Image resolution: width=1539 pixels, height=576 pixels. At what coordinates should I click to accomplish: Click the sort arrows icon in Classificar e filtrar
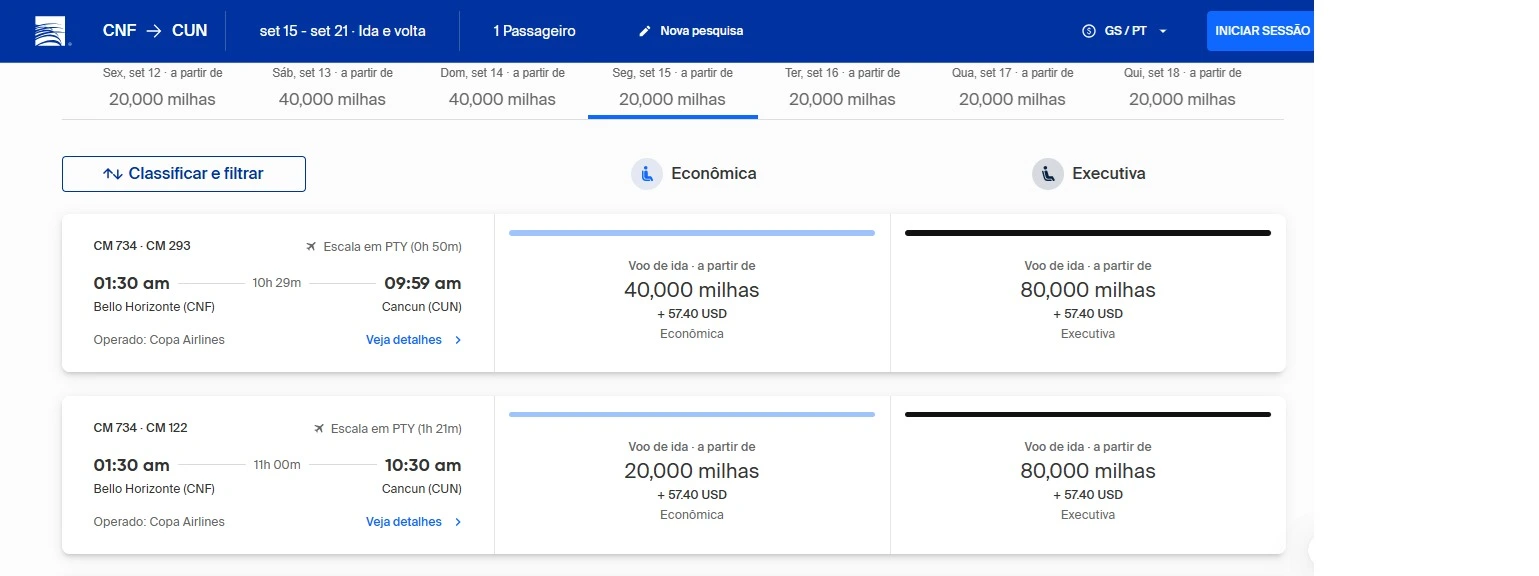[113, 174]
